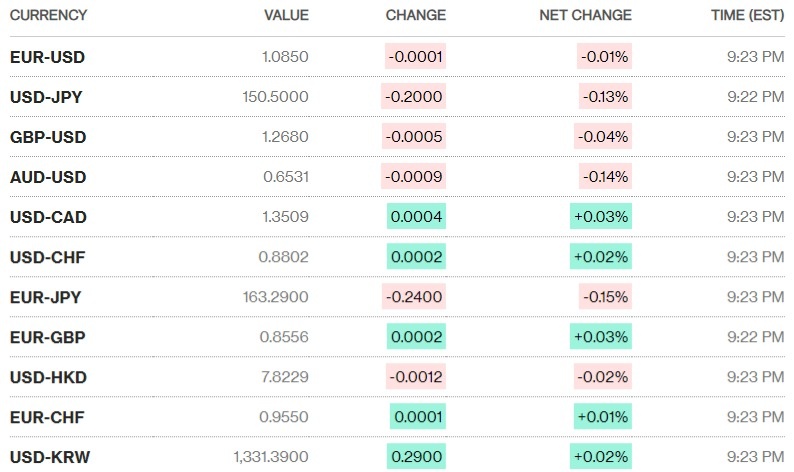
Task: Click the NET CHANGE column header
Action: (585, 16)
